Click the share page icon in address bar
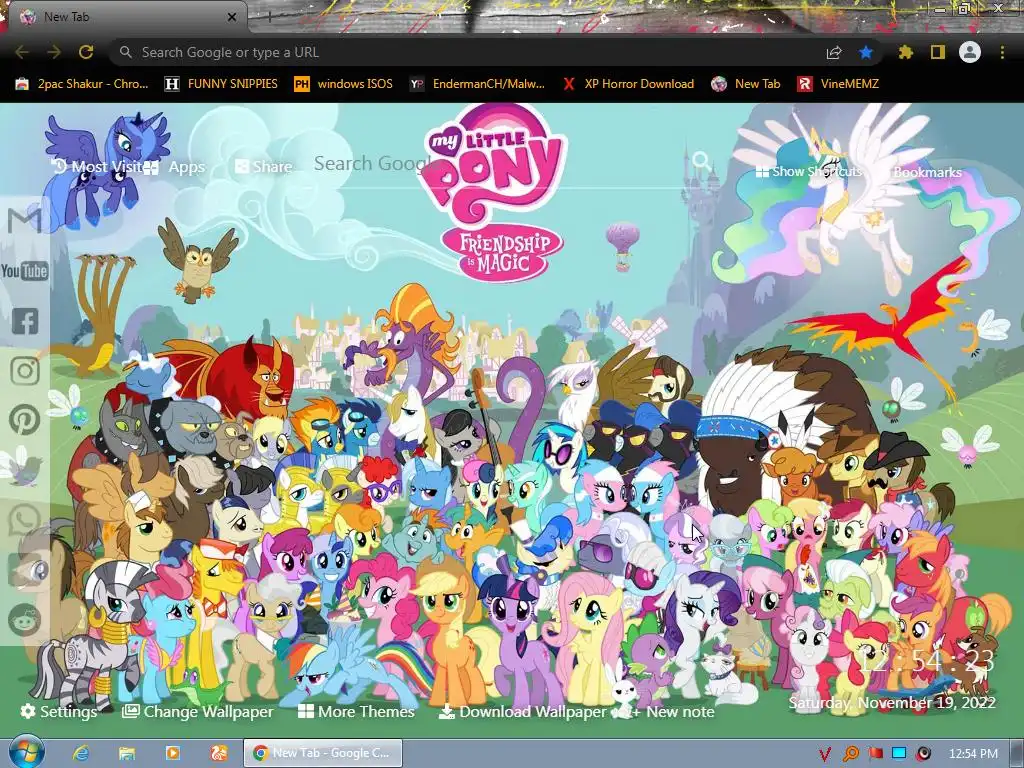Viewport: 1024px width, 768px height. [x=834, y=52]
